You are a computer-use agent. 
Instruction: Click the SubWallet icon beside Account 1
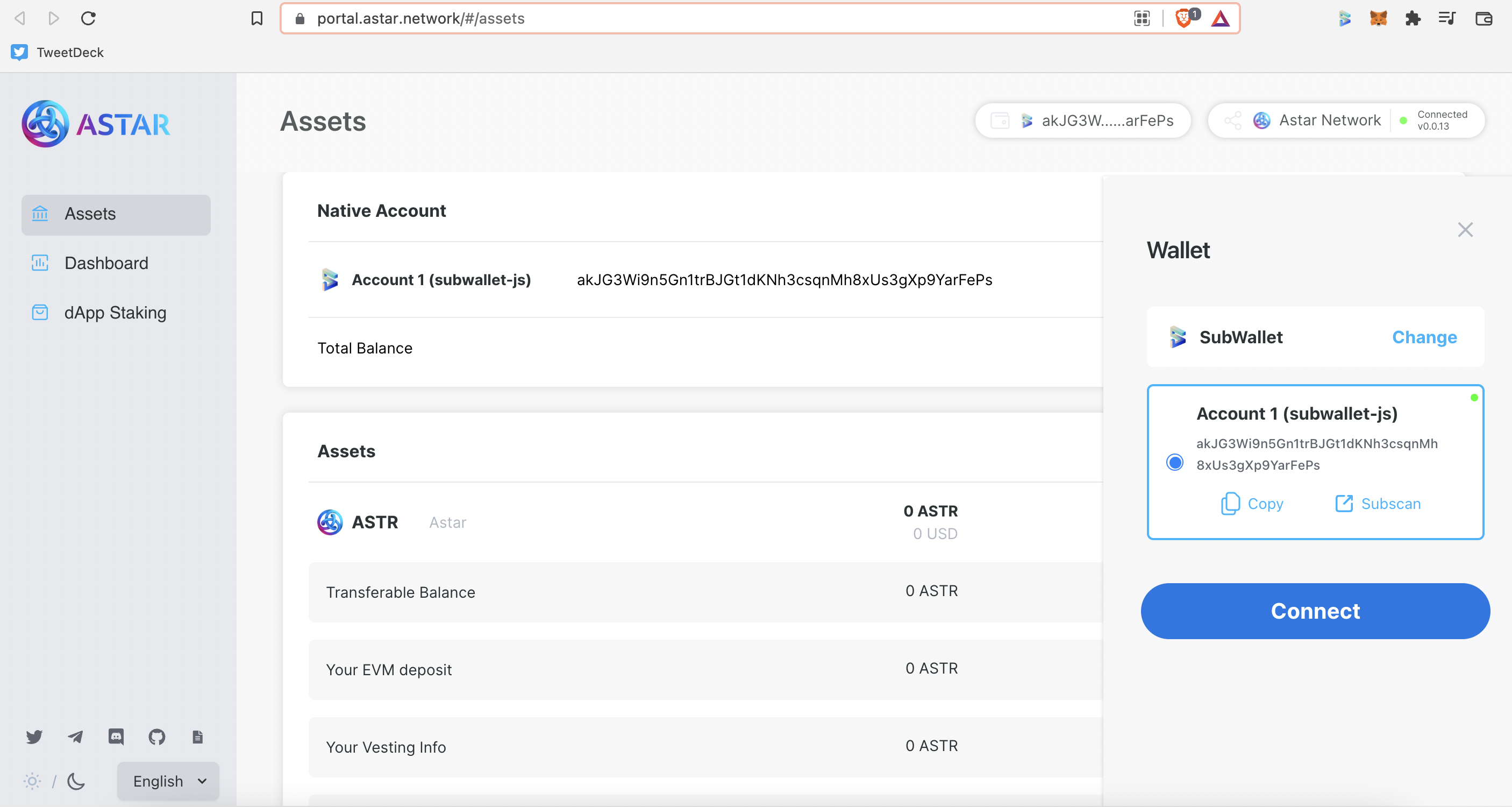(330, 280)
